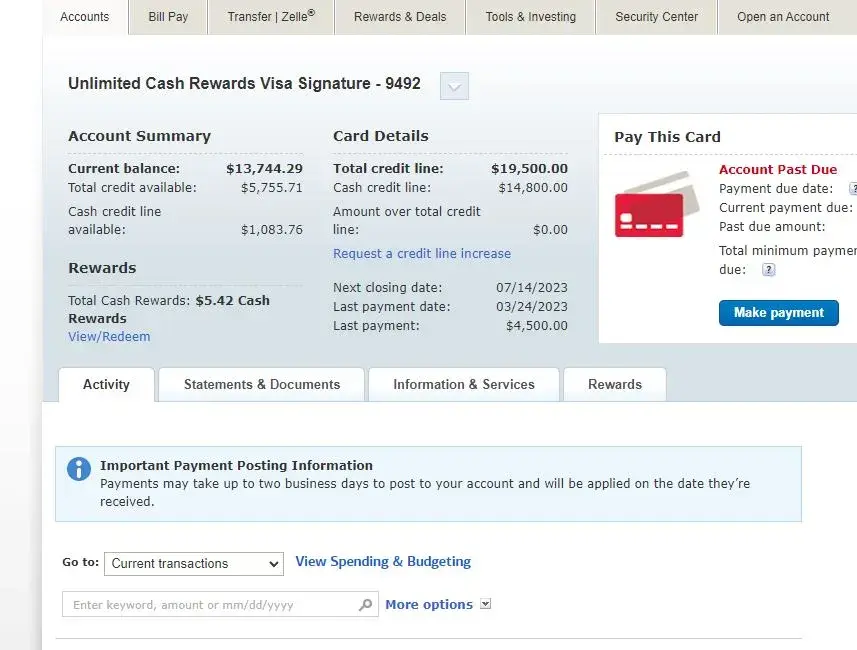Click Request a credit line increase link
The width and height of the screenshot is (857, 650).
pyautogui.click(x=422, y=254)
